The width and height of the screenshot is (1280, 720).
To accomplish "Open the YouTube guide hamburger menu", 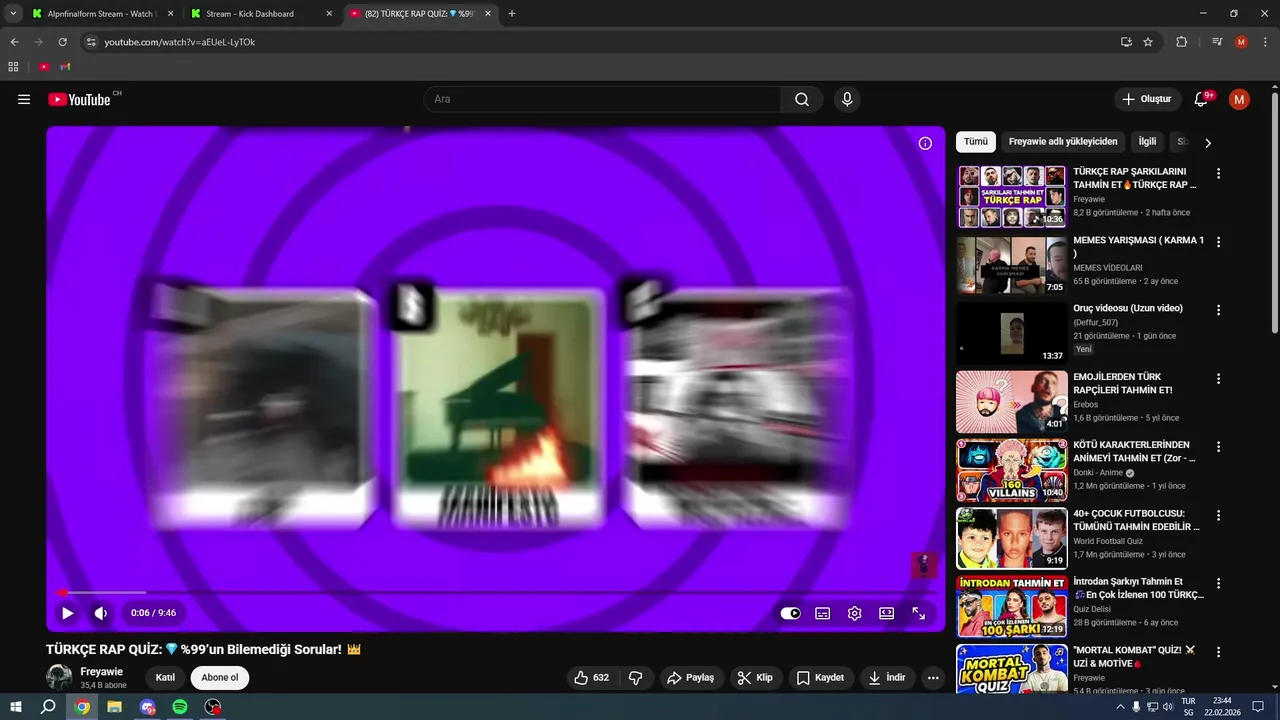I will 24,99.
